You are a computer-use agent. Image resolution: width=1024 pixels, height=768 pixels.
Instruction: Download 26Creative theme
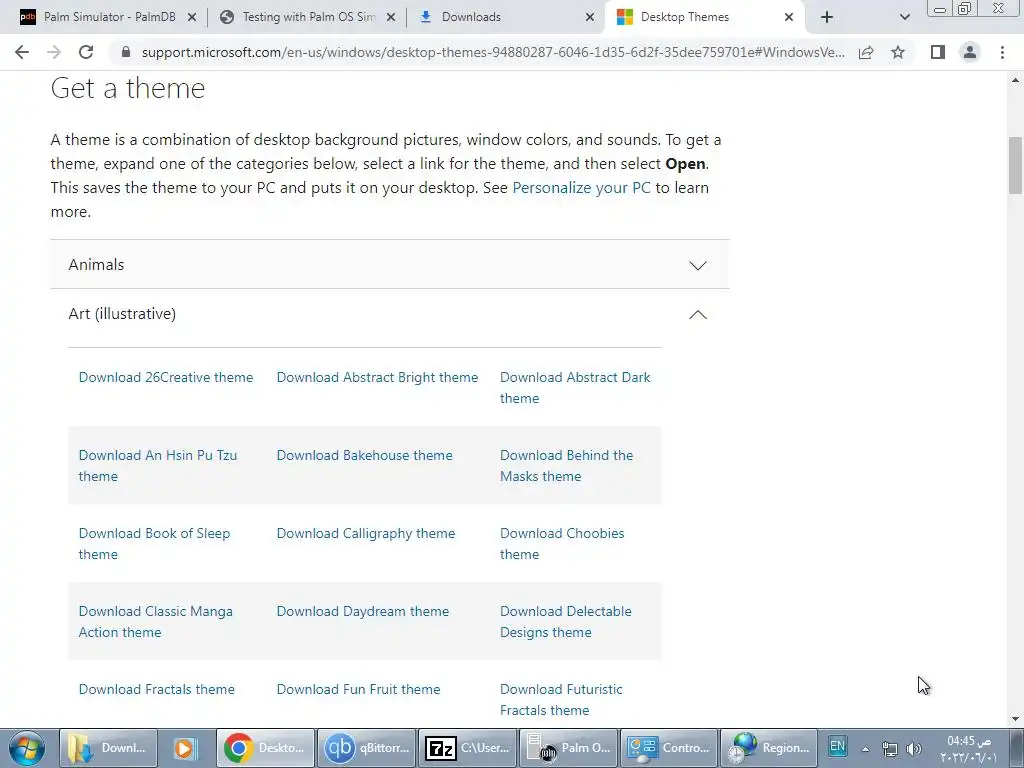pyautogui.click(x=166, y=377)
